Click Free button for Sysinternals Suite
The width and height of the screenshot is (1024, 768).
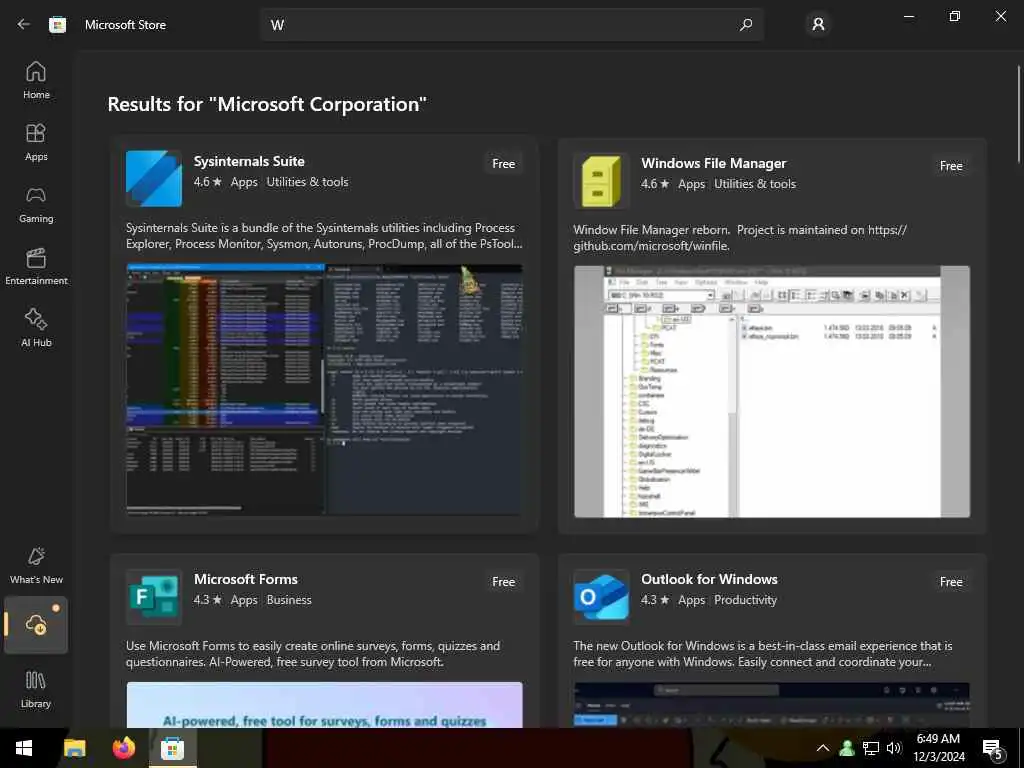pos(504,164)
